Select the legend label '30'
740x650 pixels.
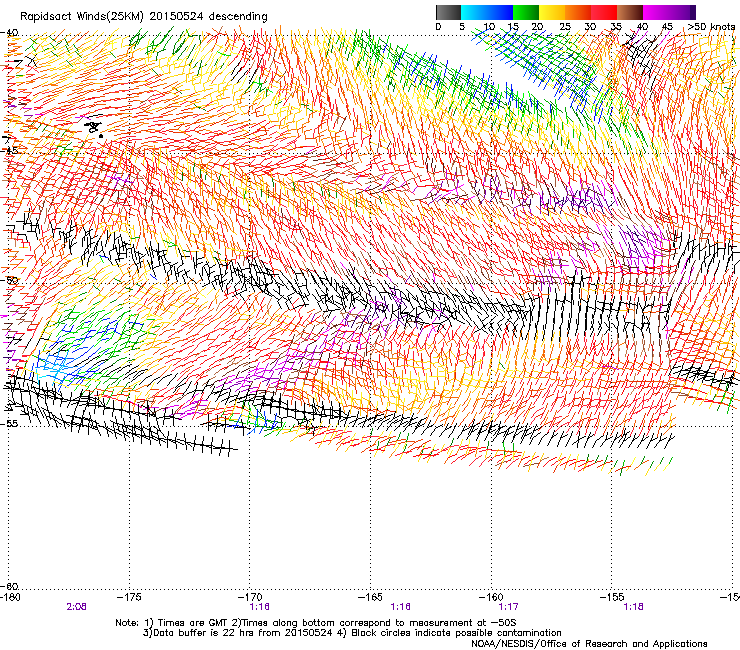590,26
